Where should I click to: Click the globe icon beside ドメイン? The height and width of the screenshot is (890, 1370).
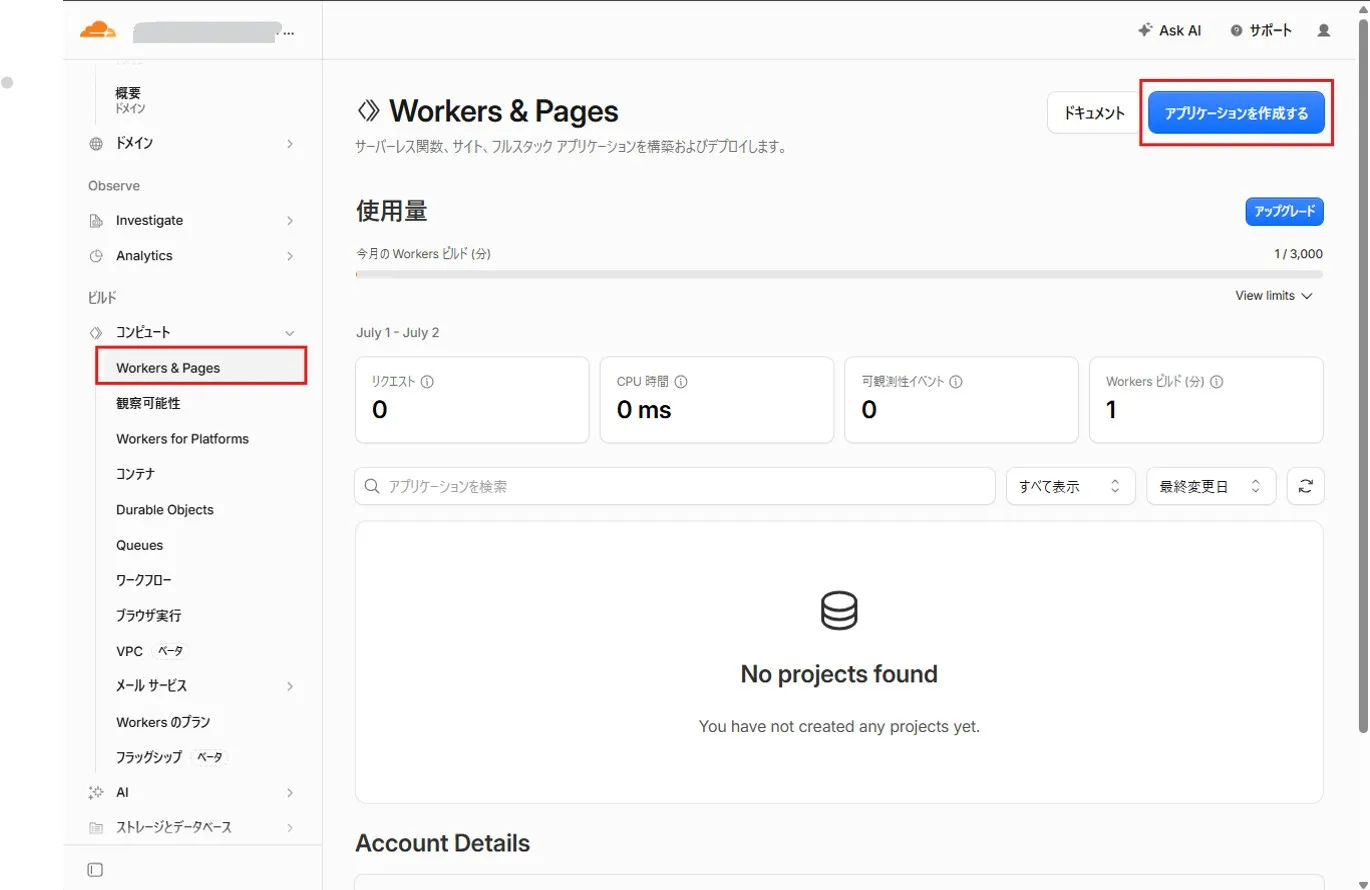tap(96, 143)
